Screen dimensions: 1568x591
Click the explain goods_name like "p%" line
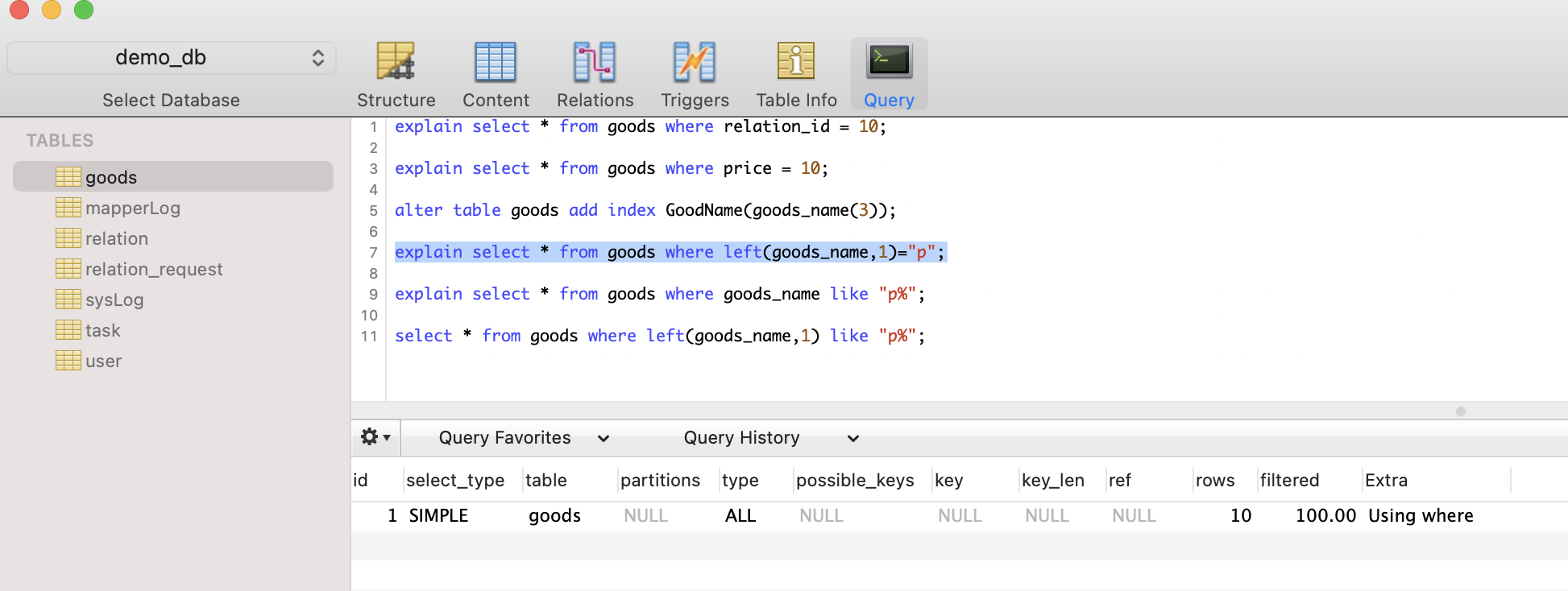pos(660,294)
